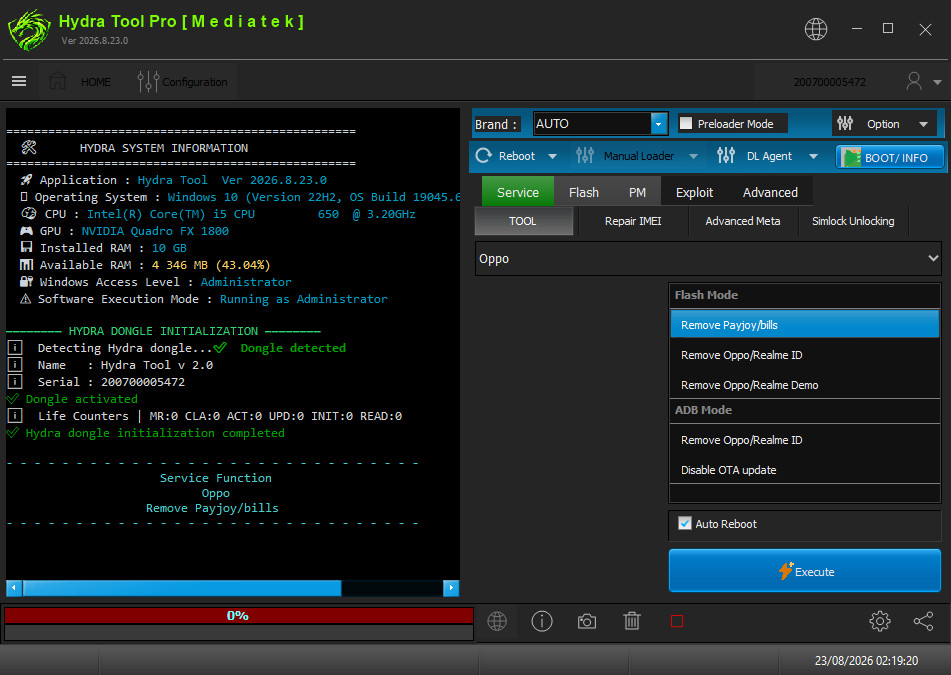Screen dimensions: 951x675
Task: Click the HOME button label
Action: (96, 82)
